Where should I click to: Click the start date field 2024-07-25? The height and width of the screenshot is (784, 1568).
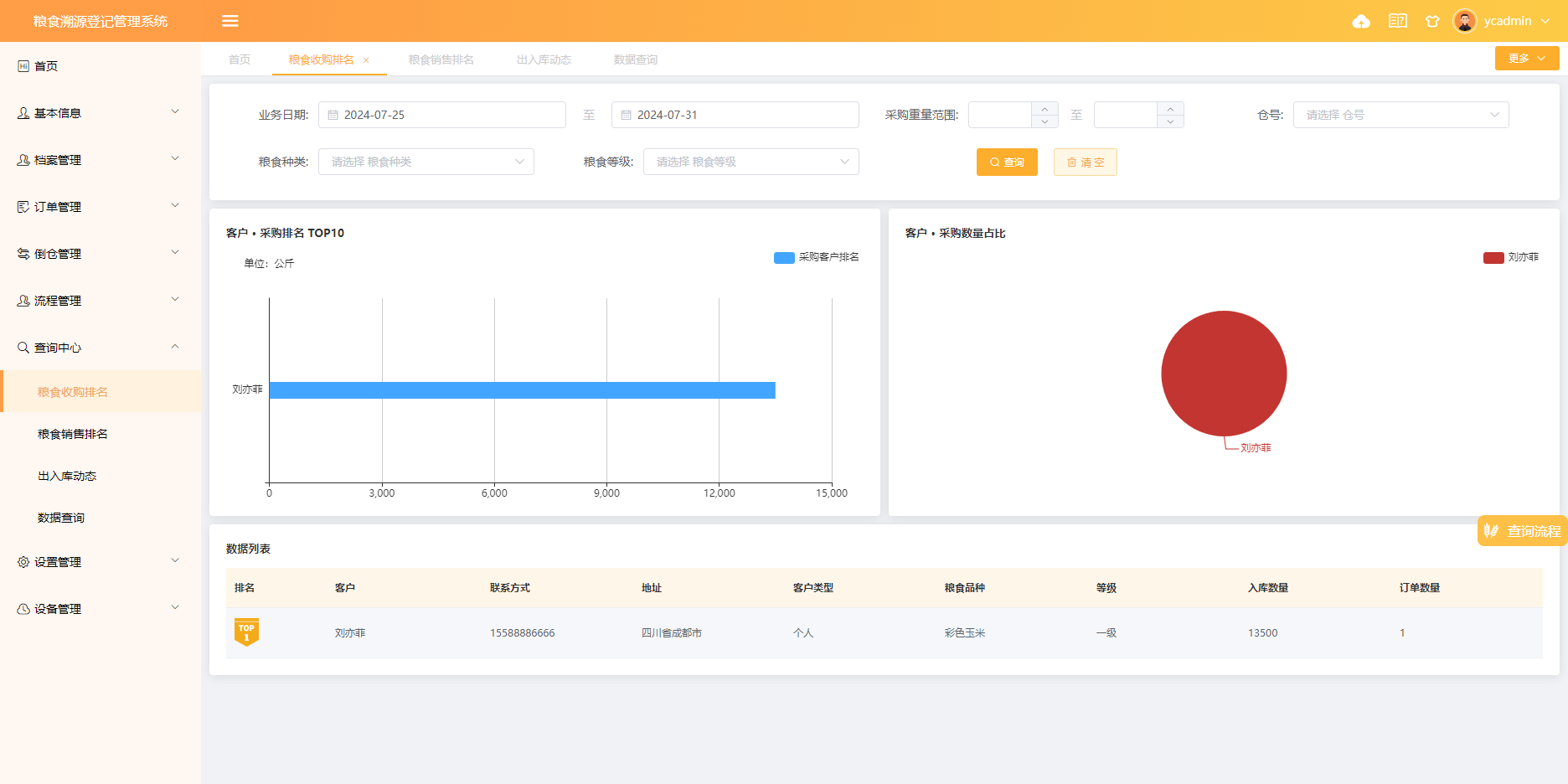tap(441, 115)
